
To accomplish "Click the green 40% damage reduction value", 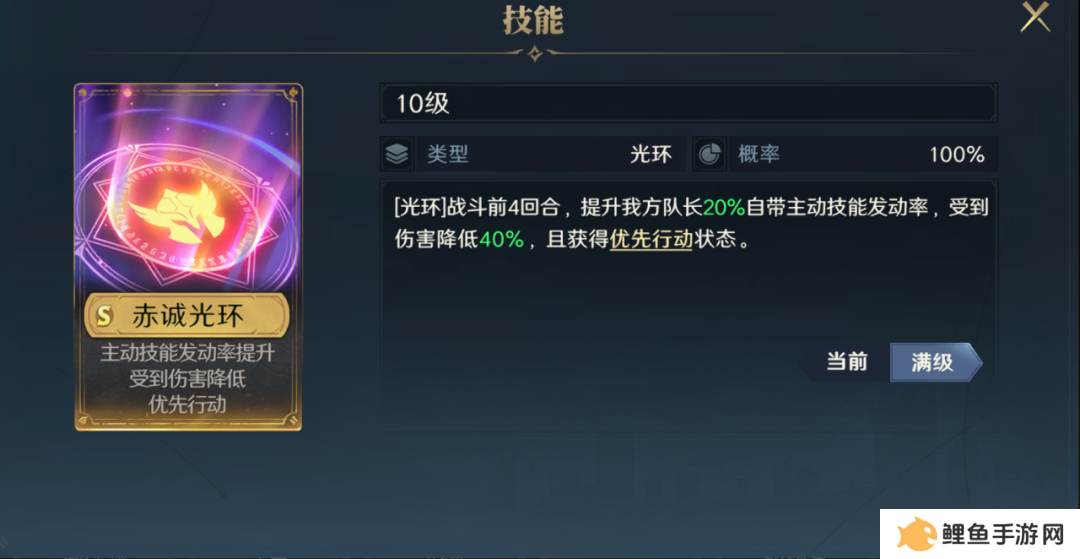I will click(501, 239).
